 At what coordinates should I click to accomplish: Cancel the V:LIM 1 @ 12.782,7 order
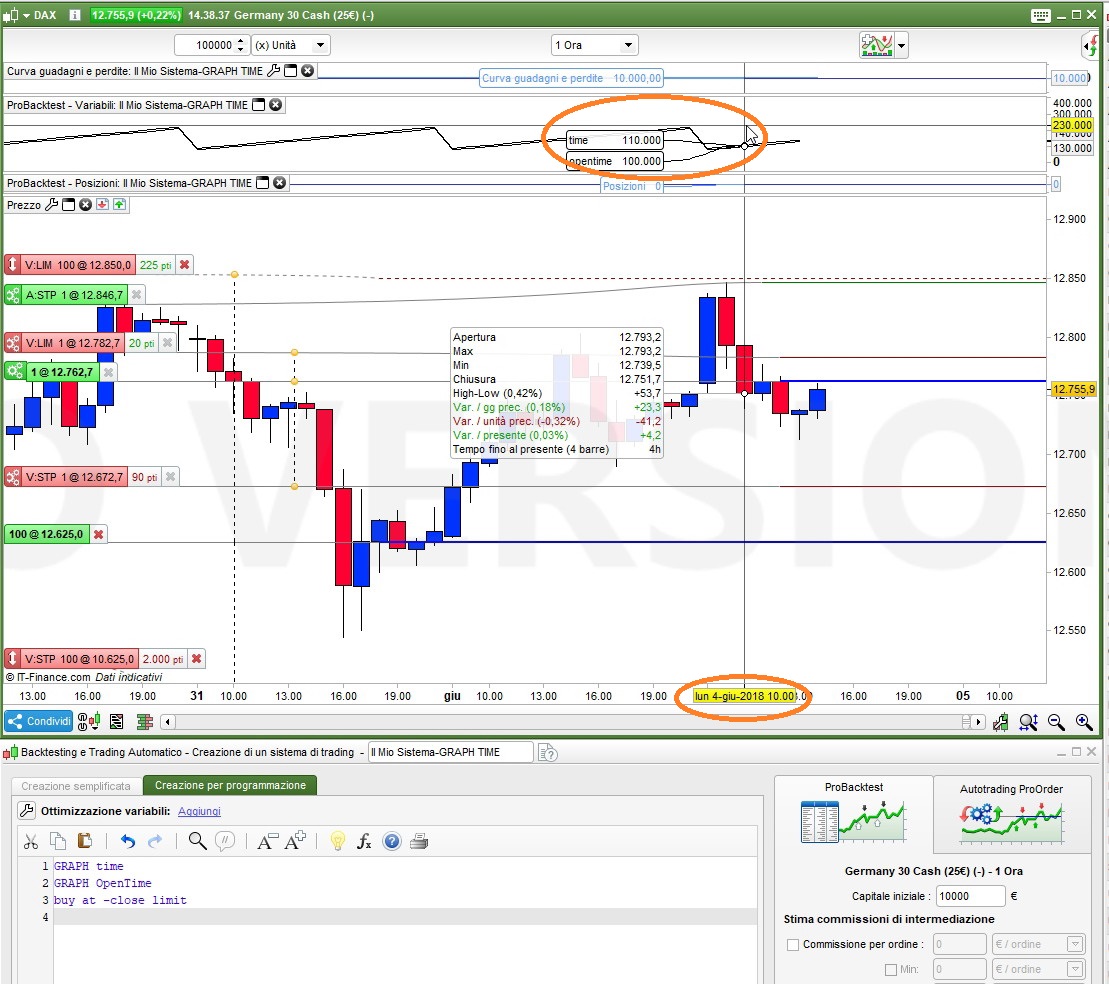coord(168,343)
